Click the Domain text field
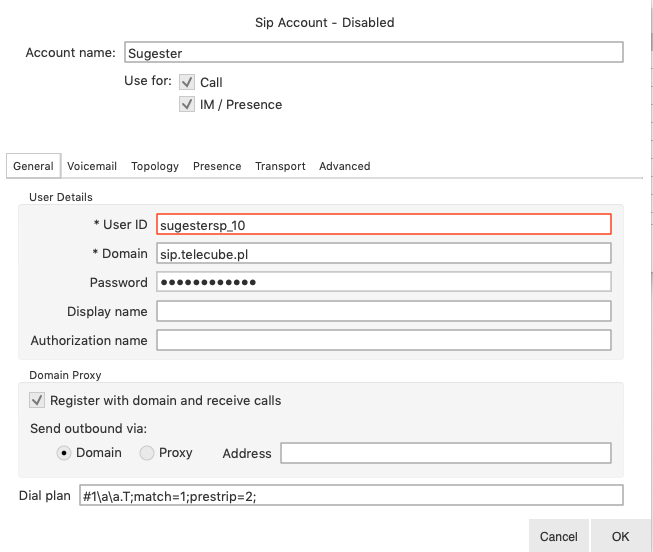Screen dimensions: 653x552 click(383, 254)
